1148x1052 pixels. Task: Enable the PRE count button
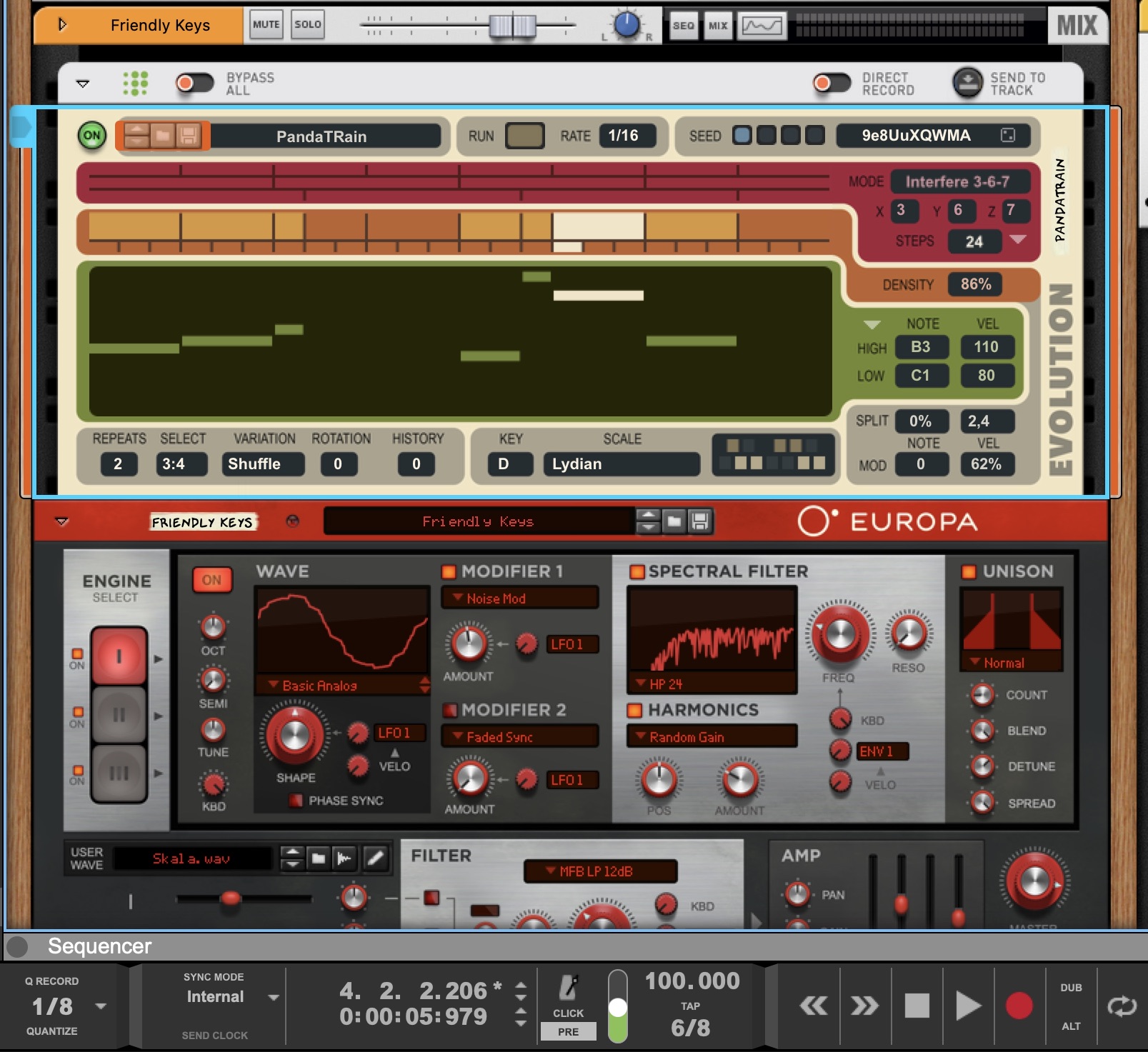tap(568, 1032)
